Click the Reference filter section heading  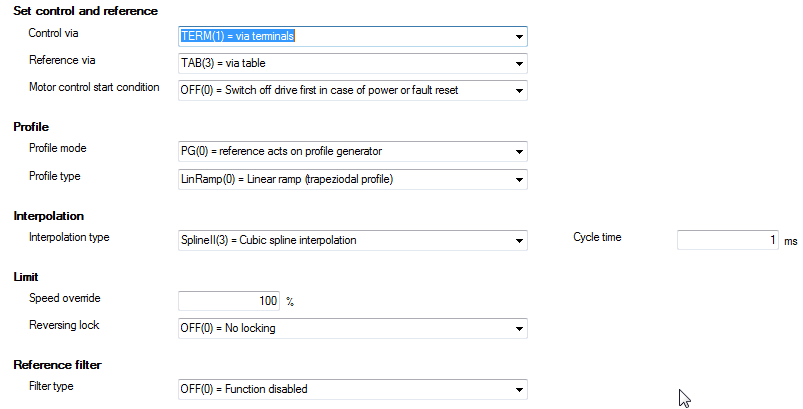pos(57,365)
